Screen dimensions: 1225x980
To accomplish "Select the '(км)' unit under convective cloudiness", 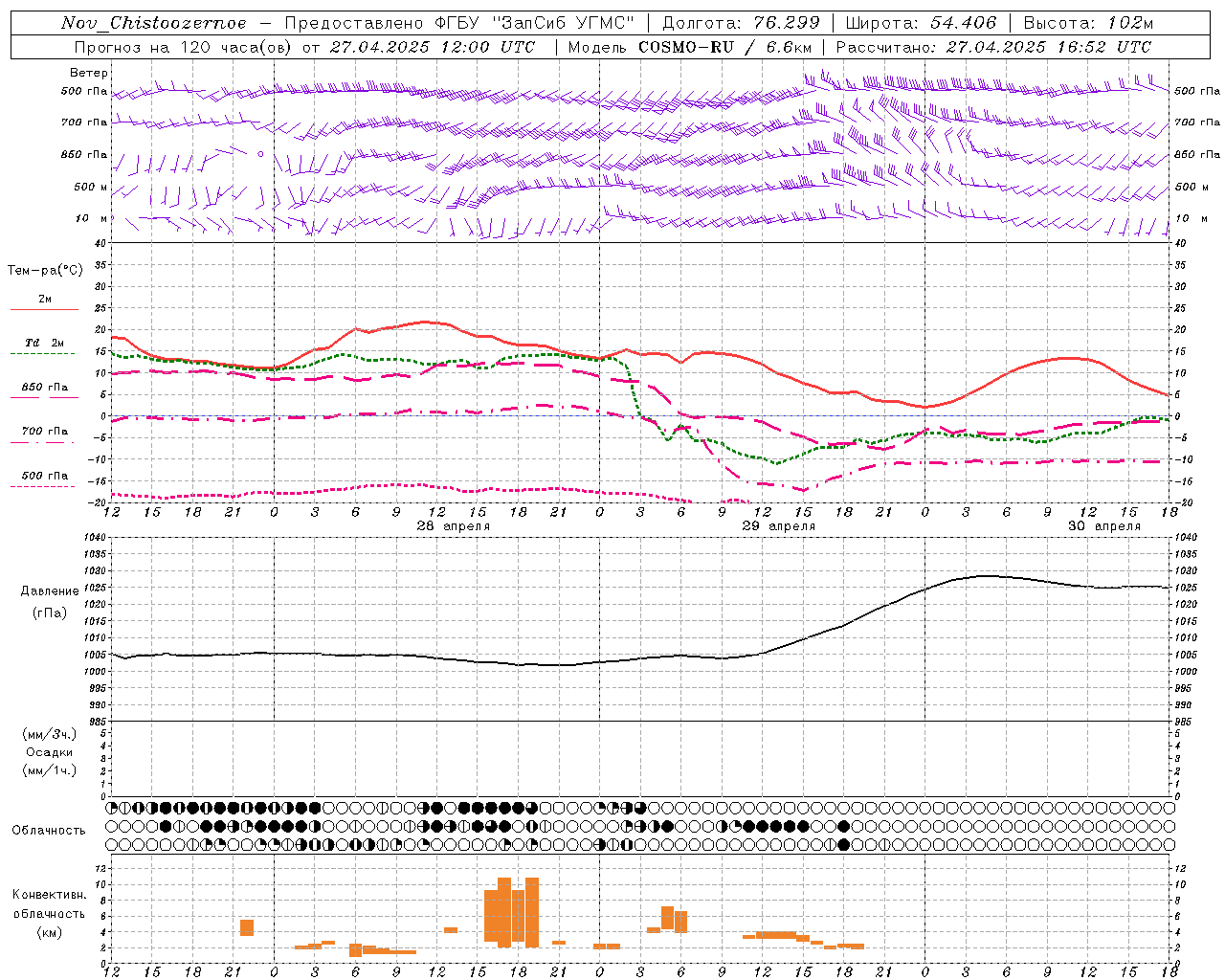I will click(50, 932).
